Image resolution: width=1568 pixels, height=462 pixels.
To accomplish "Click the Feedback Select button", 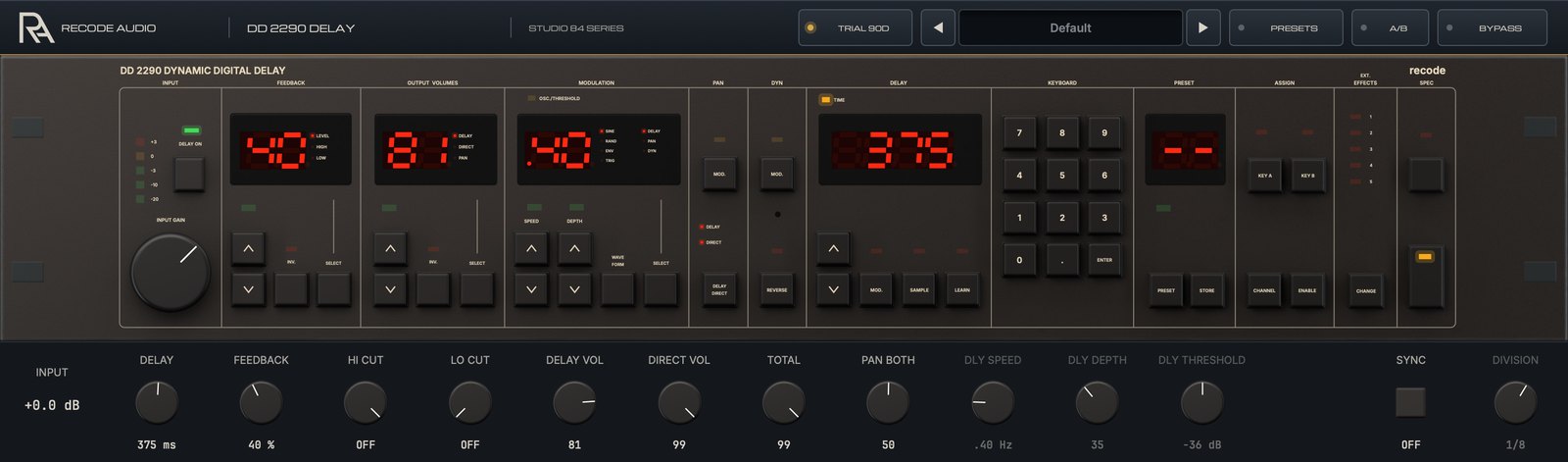I will click(334, 290).
